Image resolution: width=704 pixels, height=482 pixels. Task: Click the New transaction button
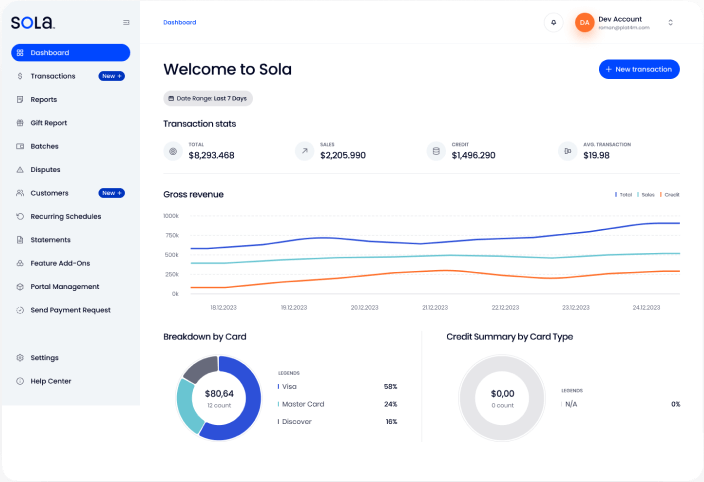pos(639,69)
